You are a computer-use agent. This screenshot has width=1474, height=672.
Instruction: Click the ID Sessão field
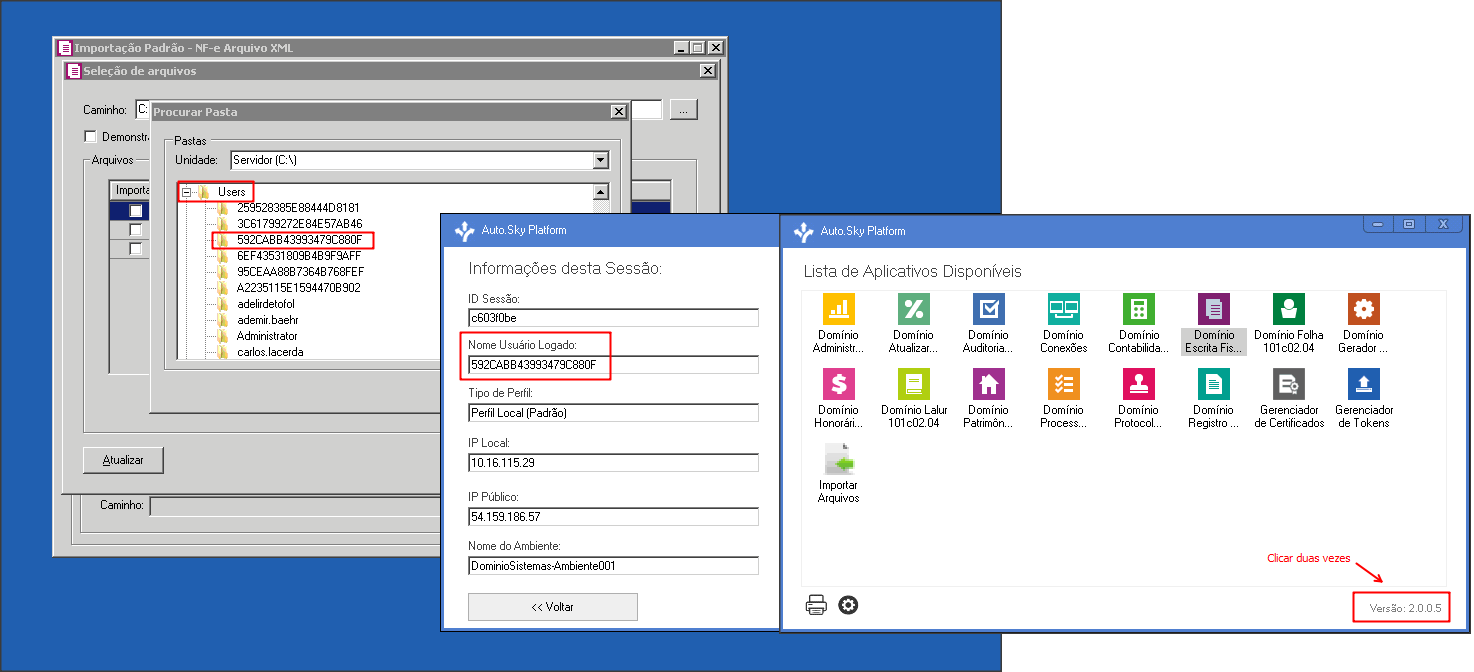[x=613, y=317]
